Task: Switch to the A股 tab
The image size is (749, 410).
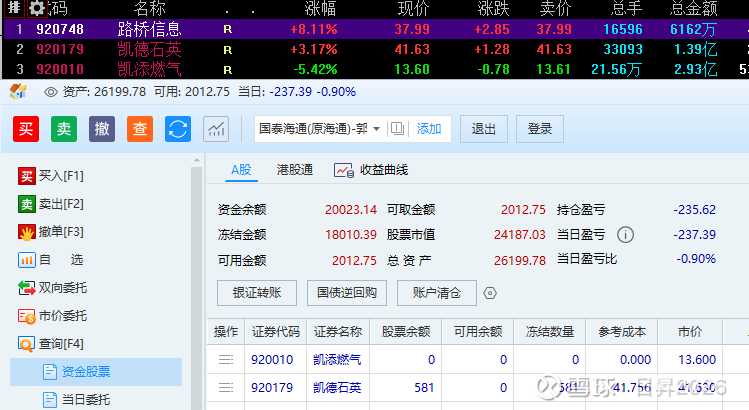Action: coord(241,170)
